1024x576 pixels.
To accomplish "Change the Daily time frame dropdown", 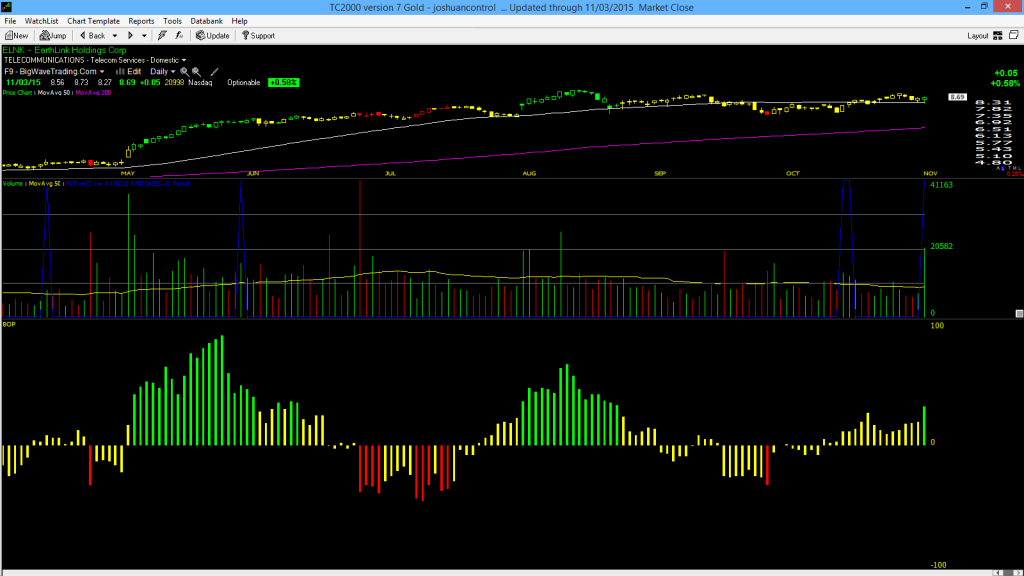I will [163, 72].
